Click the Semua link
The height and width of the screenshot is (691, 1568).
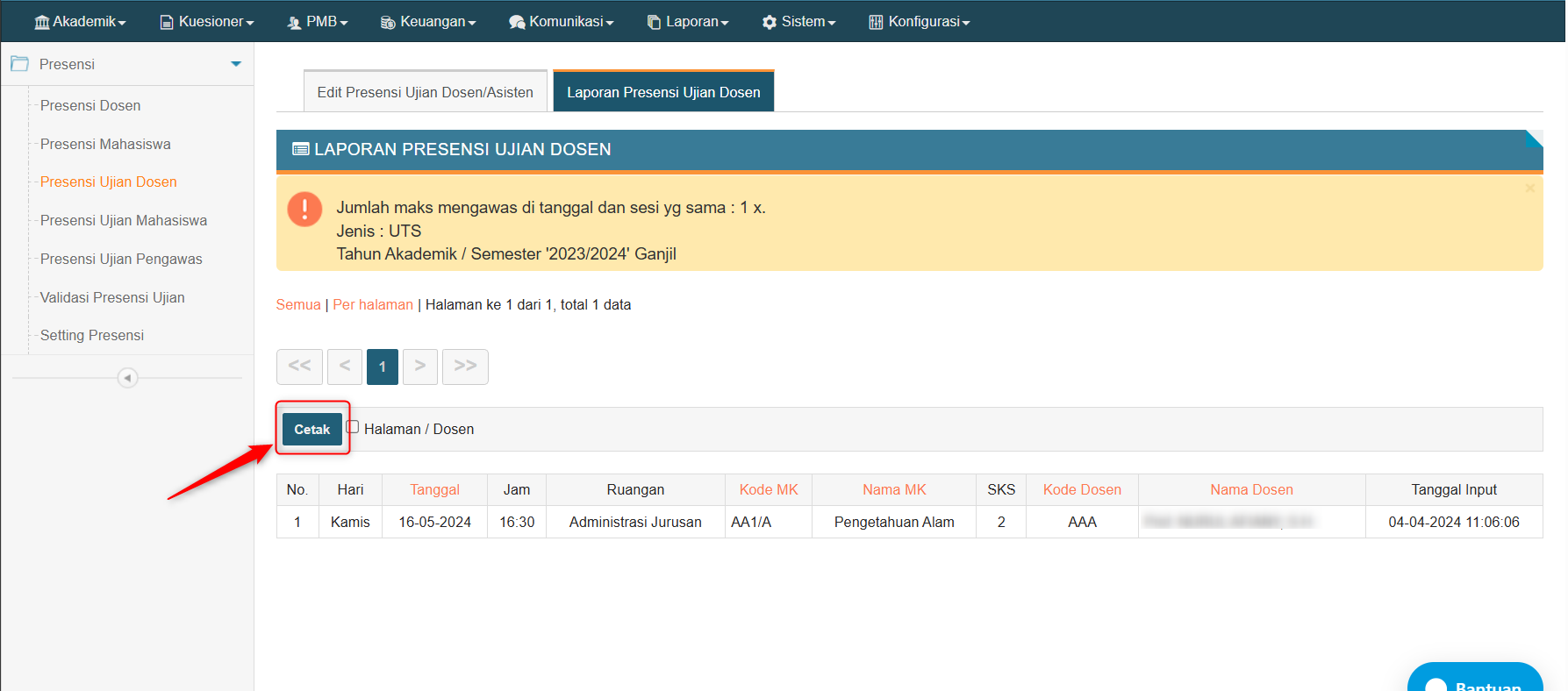pos(298,304)
